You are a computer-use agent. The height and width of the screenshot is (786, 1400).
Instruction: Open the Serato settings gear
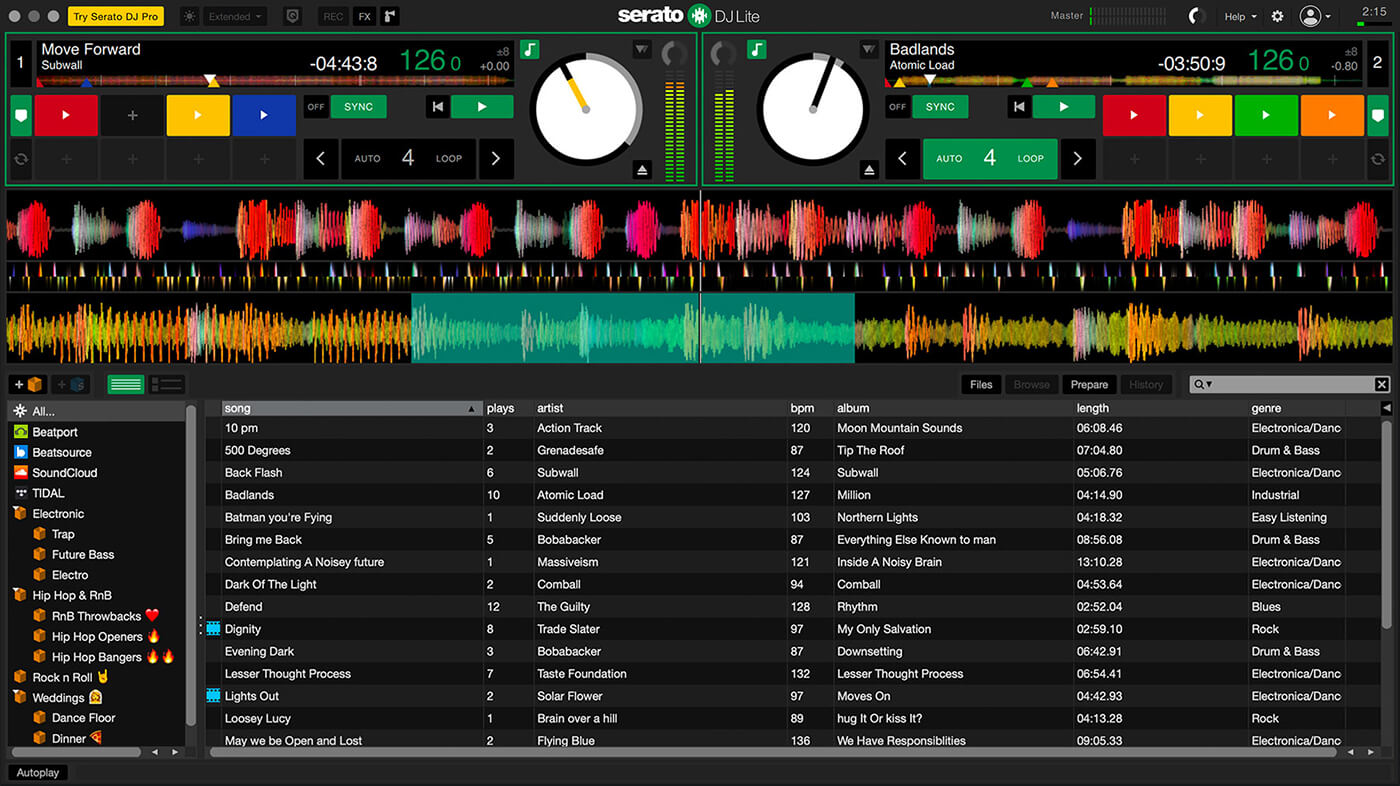pyautogui.click(x=1277, y=16)
